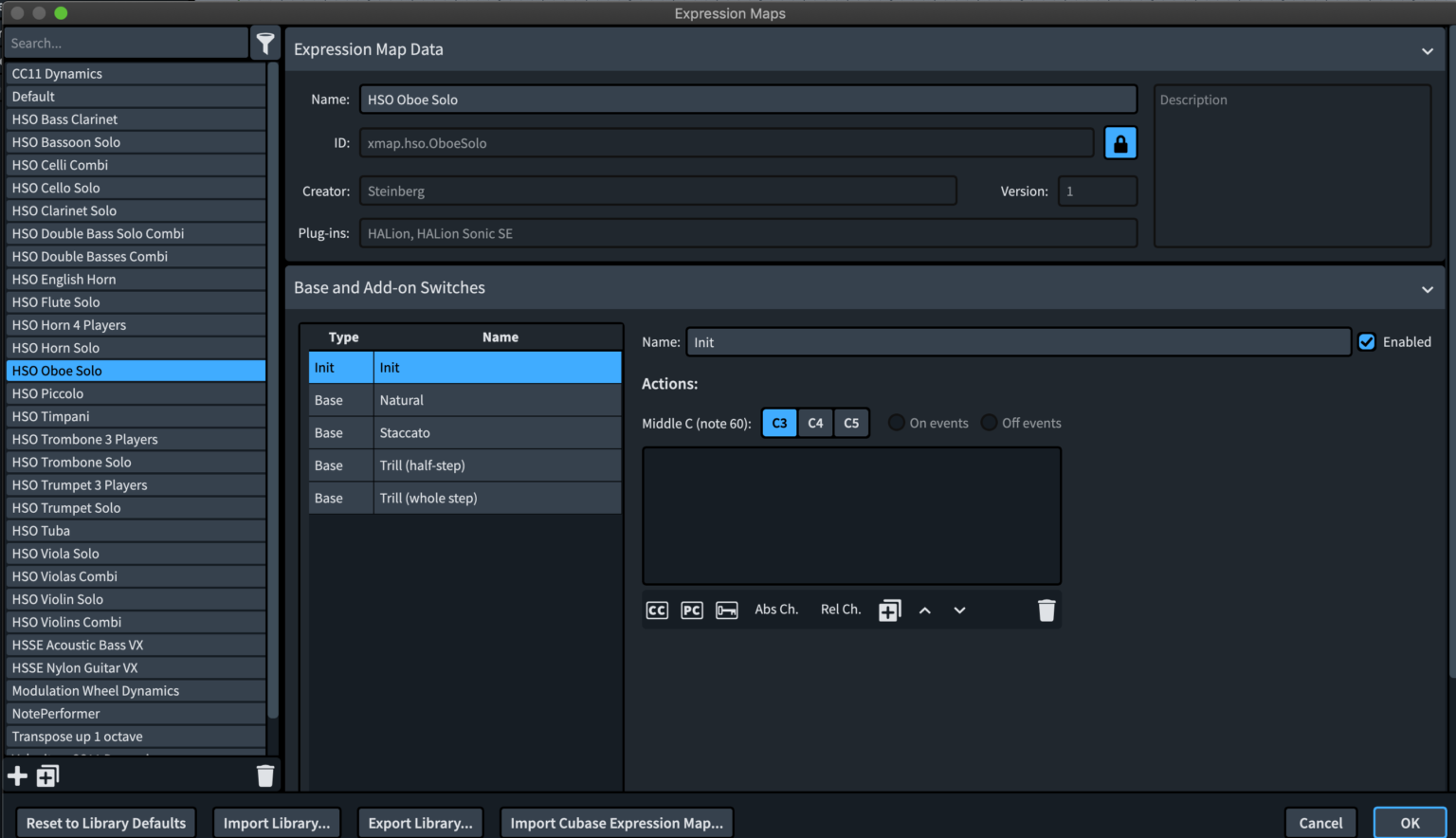This screenshot has width=1456, height=838.
Task: Duplicate the selected action
Action: click(889, 610)
